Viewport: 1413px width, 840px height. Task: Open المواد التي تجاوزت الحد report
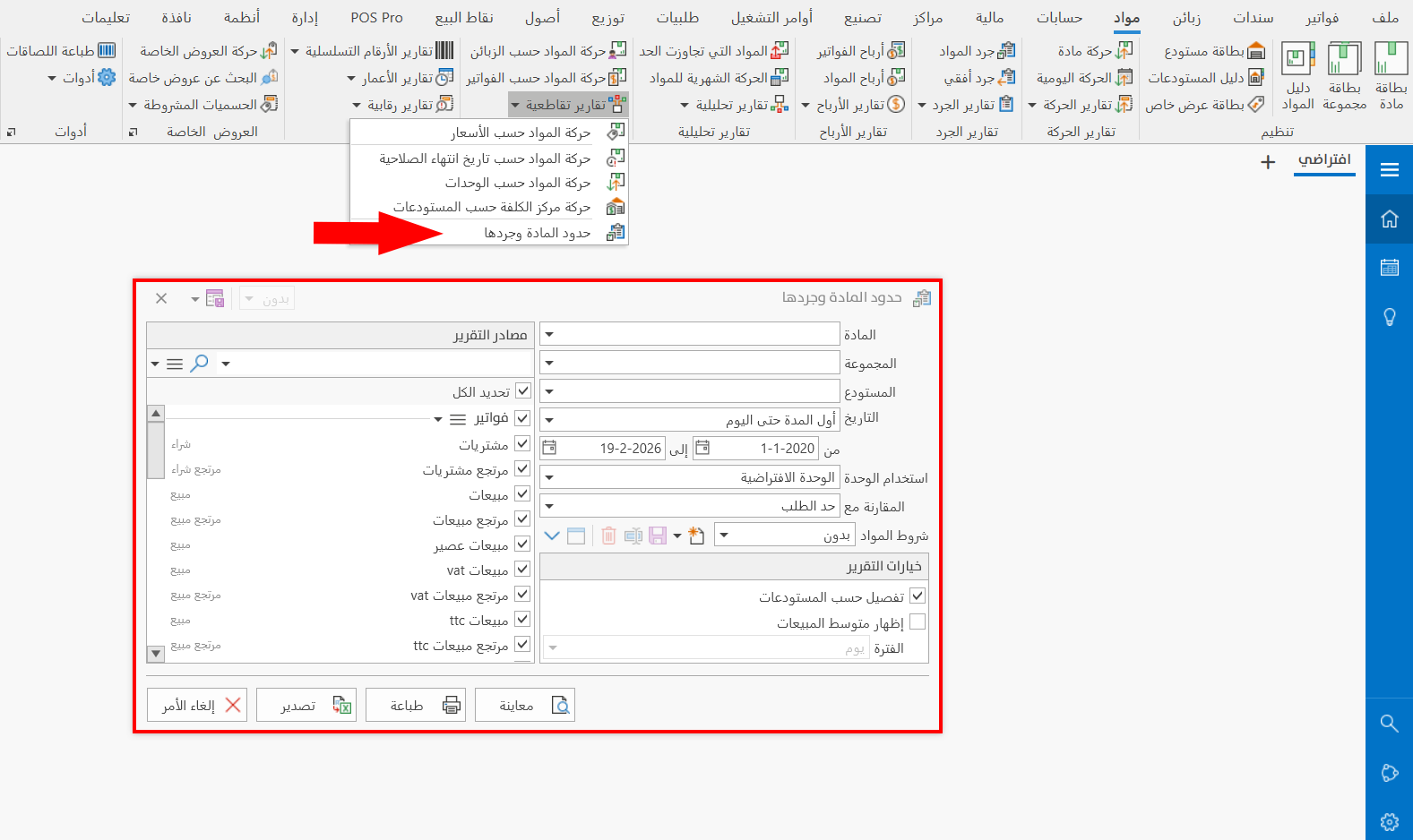714,51
